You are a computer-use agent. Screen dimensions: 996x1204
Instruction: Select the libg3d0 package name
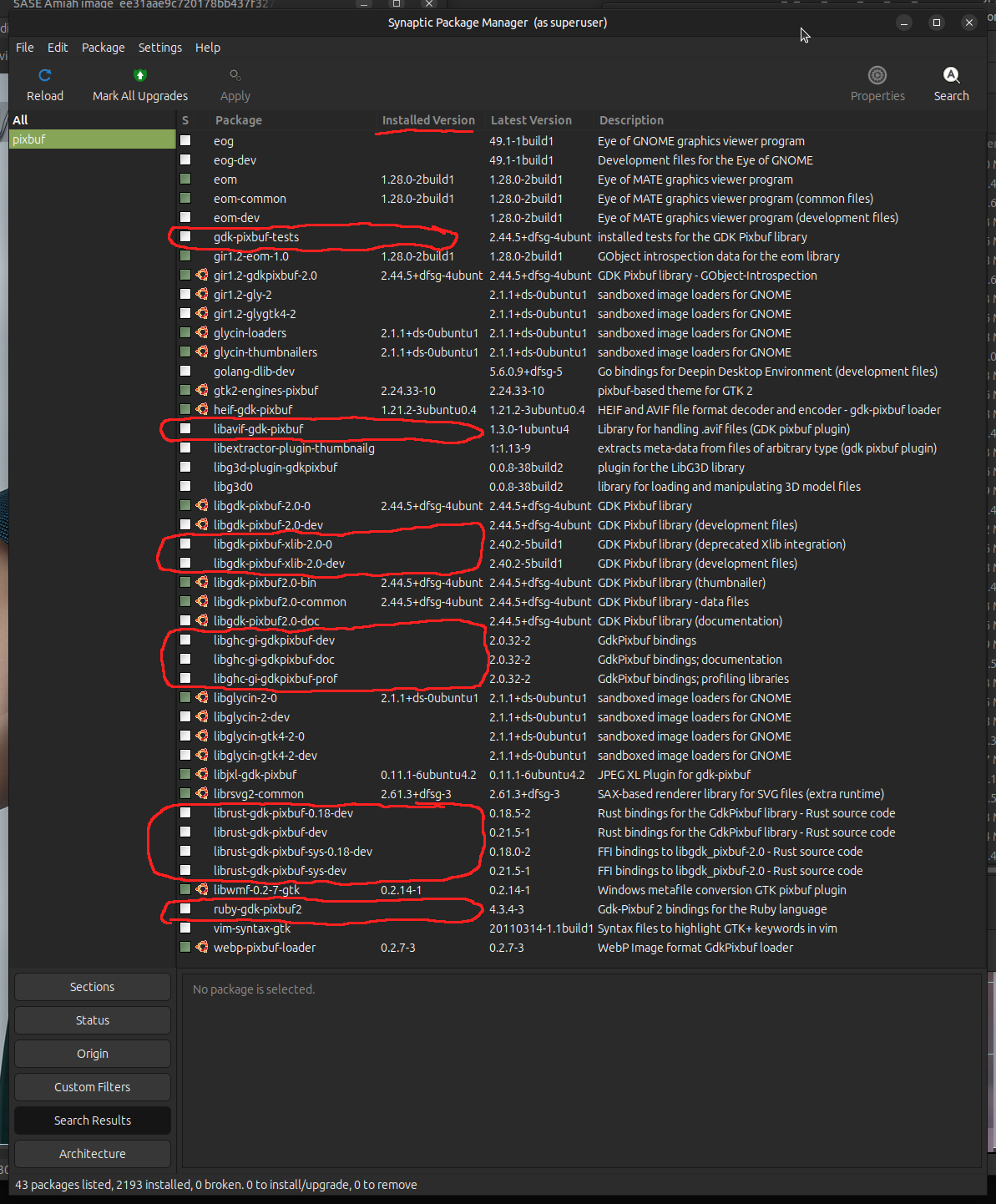tap(233, 486)
